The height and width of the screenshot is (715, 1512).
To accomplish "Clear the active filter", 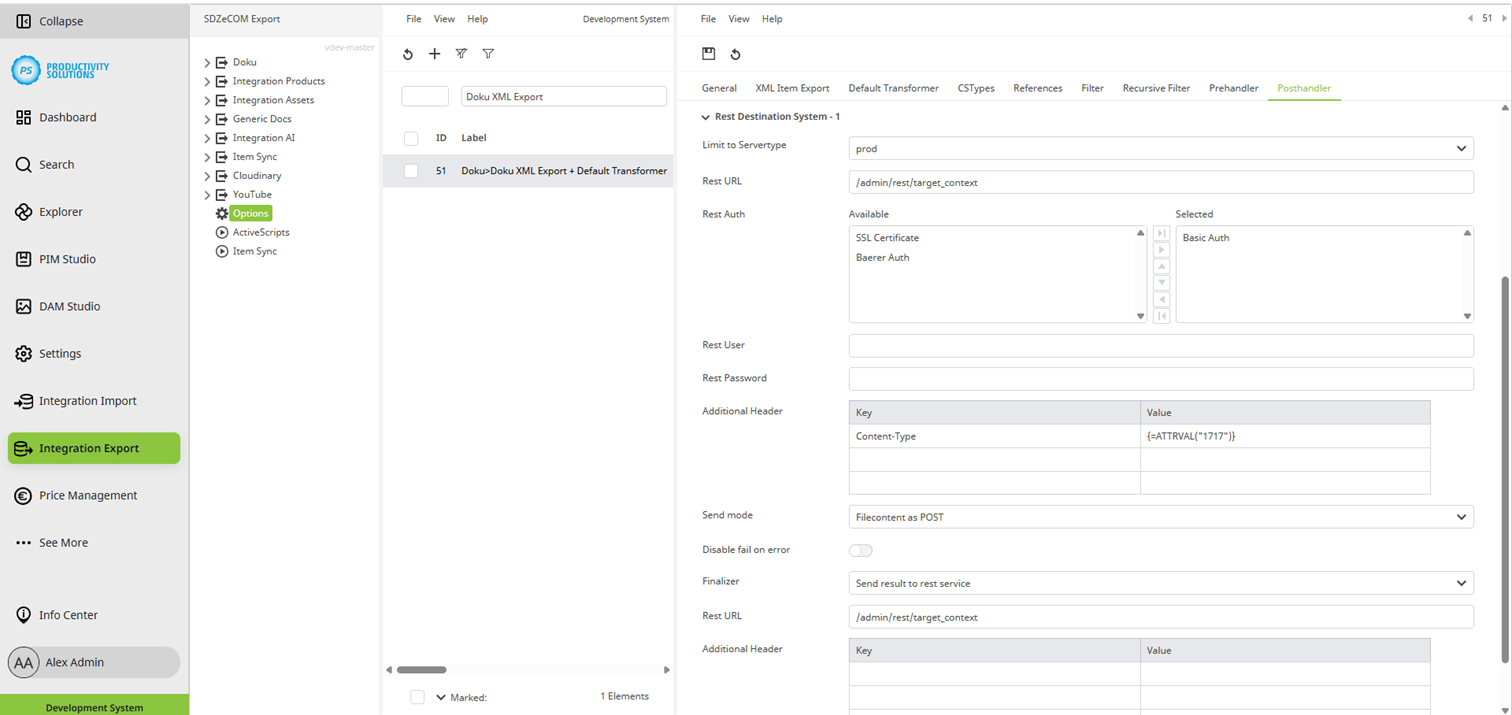I will 461,54.
